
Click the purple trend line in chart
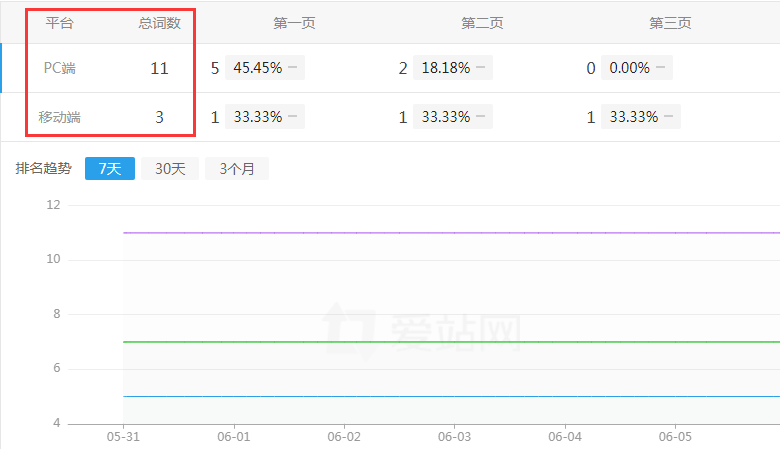coord(450,233)
